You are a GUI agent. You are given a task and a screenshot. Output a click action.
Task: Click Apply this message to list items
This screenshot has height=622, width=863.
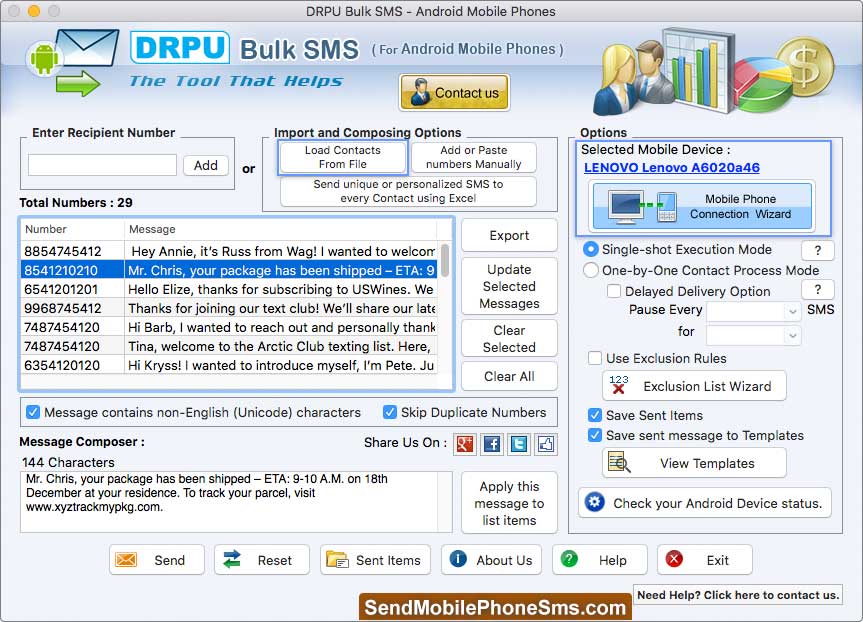click(x=509, y=503)
